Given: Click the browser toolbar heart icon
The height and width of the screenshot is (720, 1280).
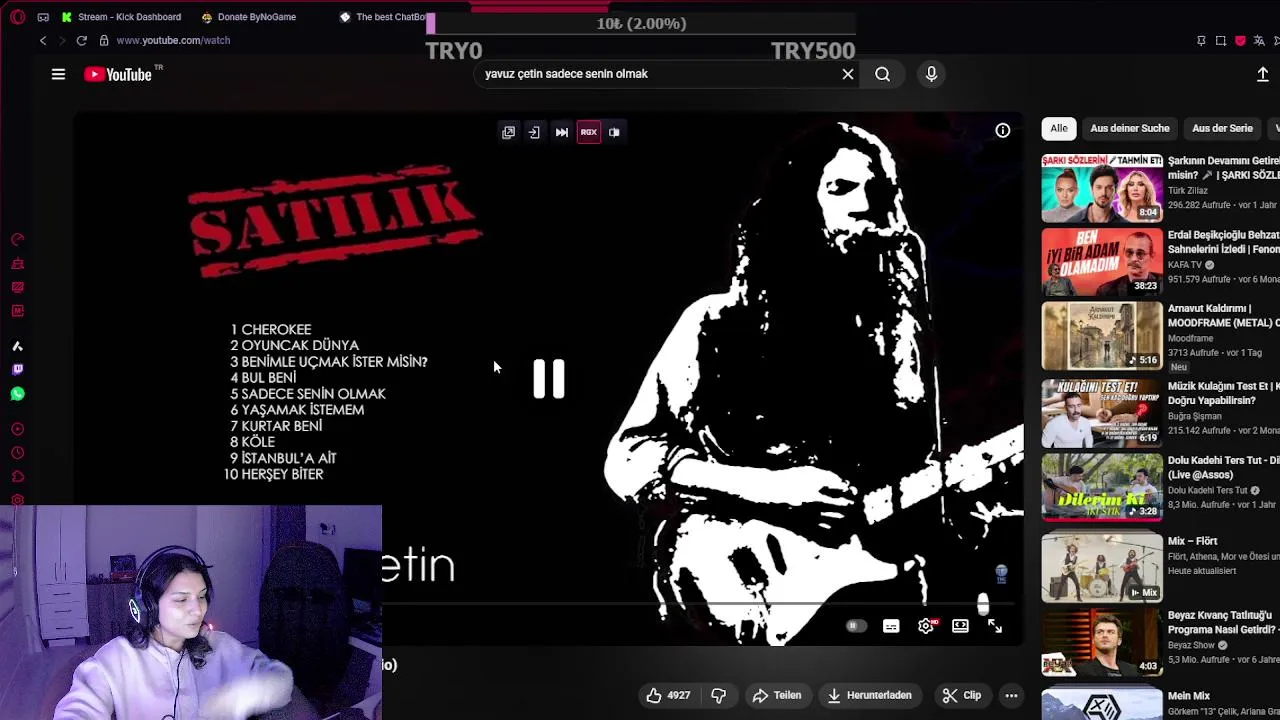Looking at the screenshot, I should 1240,40.
